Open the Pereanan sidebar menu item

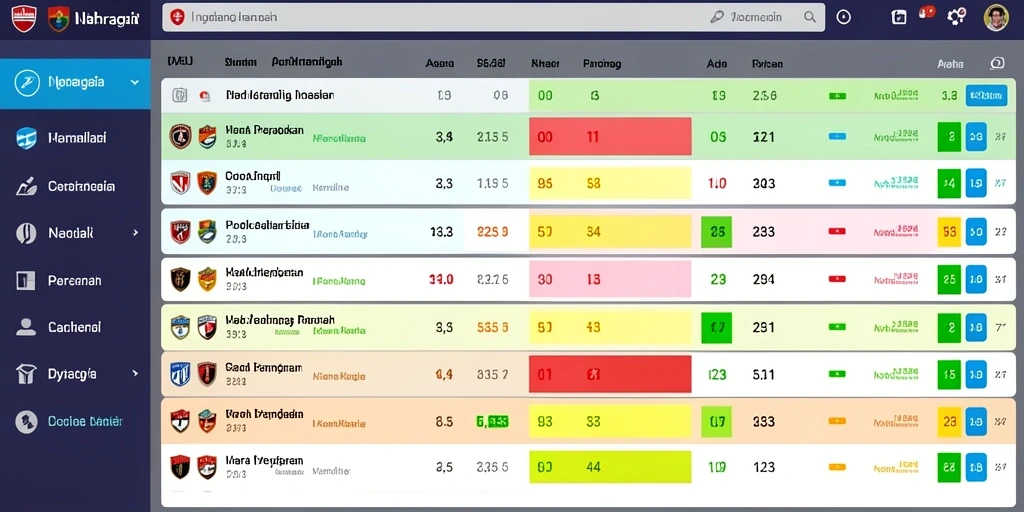(x=75, y=281)
